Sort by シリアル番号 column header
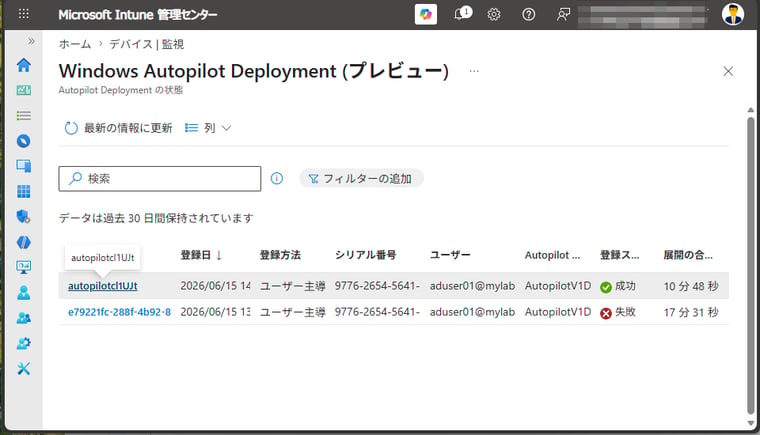 click(x=365, y=255)
